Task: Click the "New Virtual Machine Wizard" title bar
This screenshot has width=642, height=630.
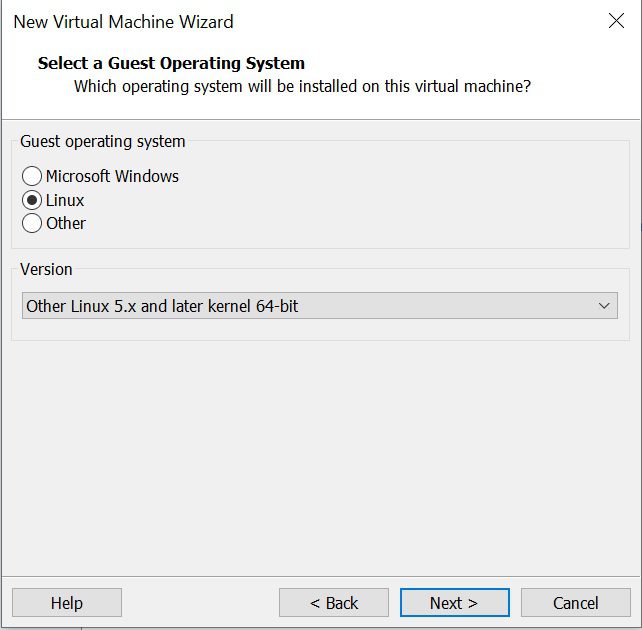Action: coord(123,21)
